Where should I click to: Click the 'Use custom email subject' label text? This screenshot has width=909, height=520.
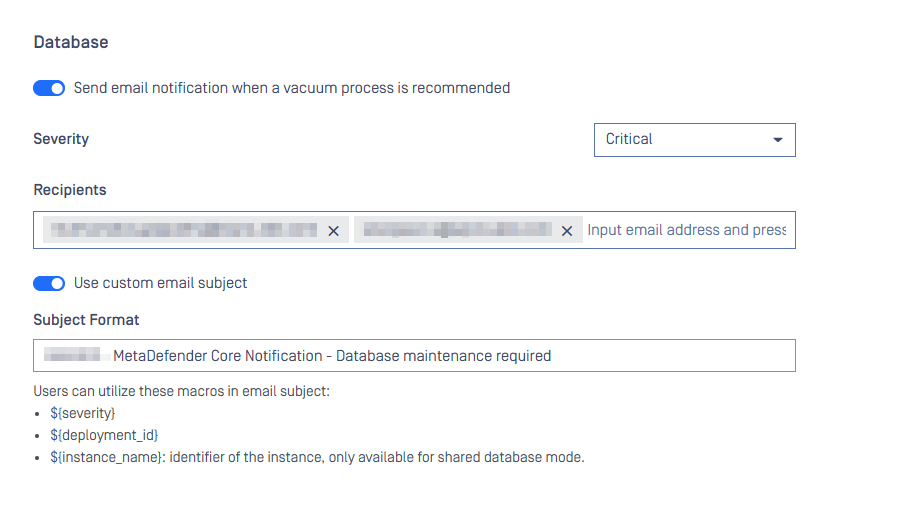point(161,283)
